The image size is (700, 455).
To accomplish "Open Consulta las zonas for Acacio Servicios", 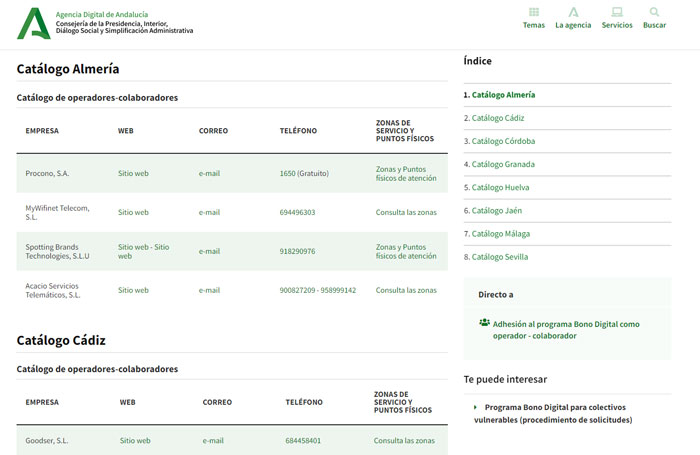I will pyautogui.click(x=406, y=290).
